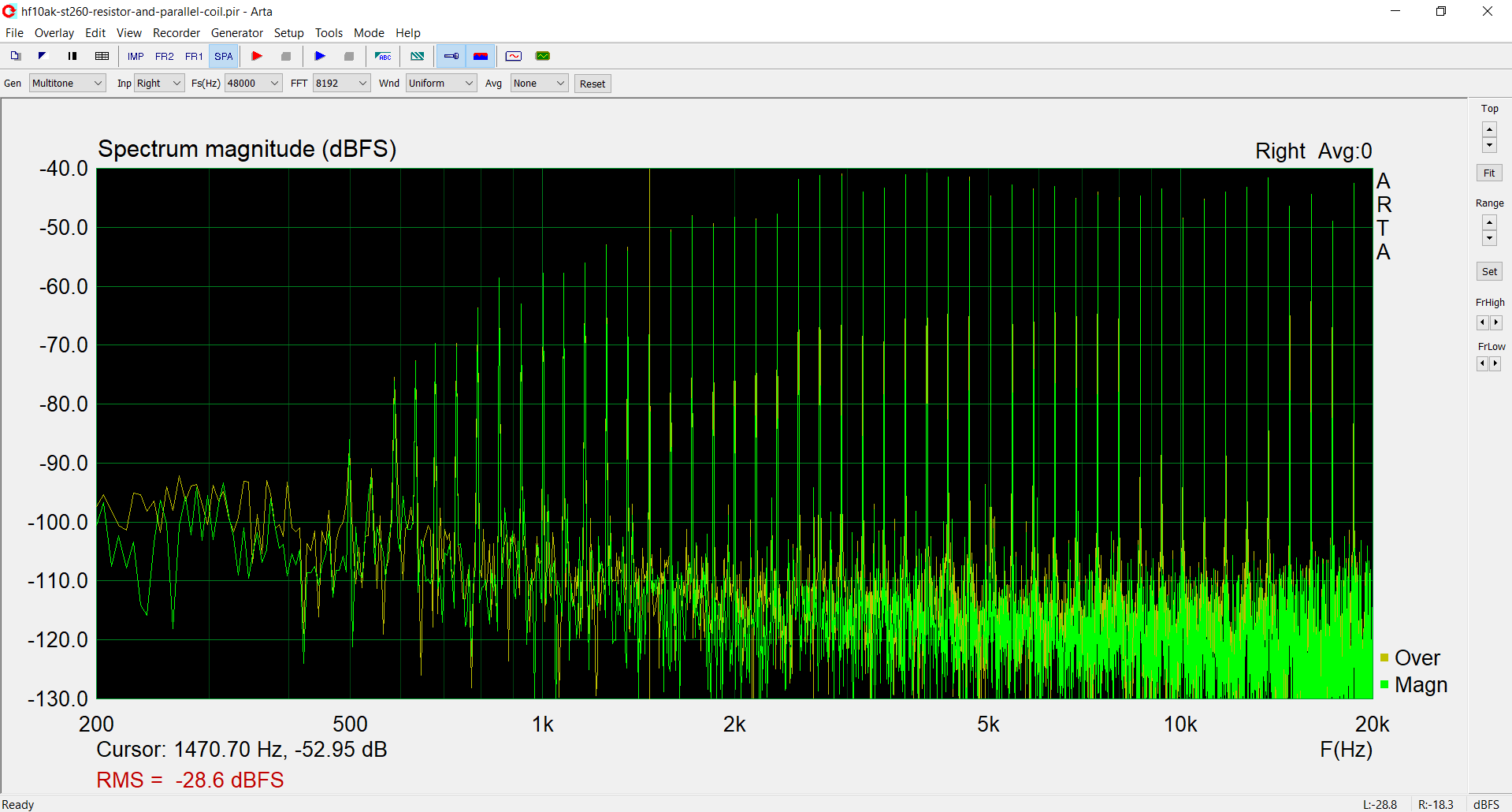Switch to FR1 single-channel mode
The height and width of the screenshot is (812, 1512).
pyautogui.click(x=194, y=56)
